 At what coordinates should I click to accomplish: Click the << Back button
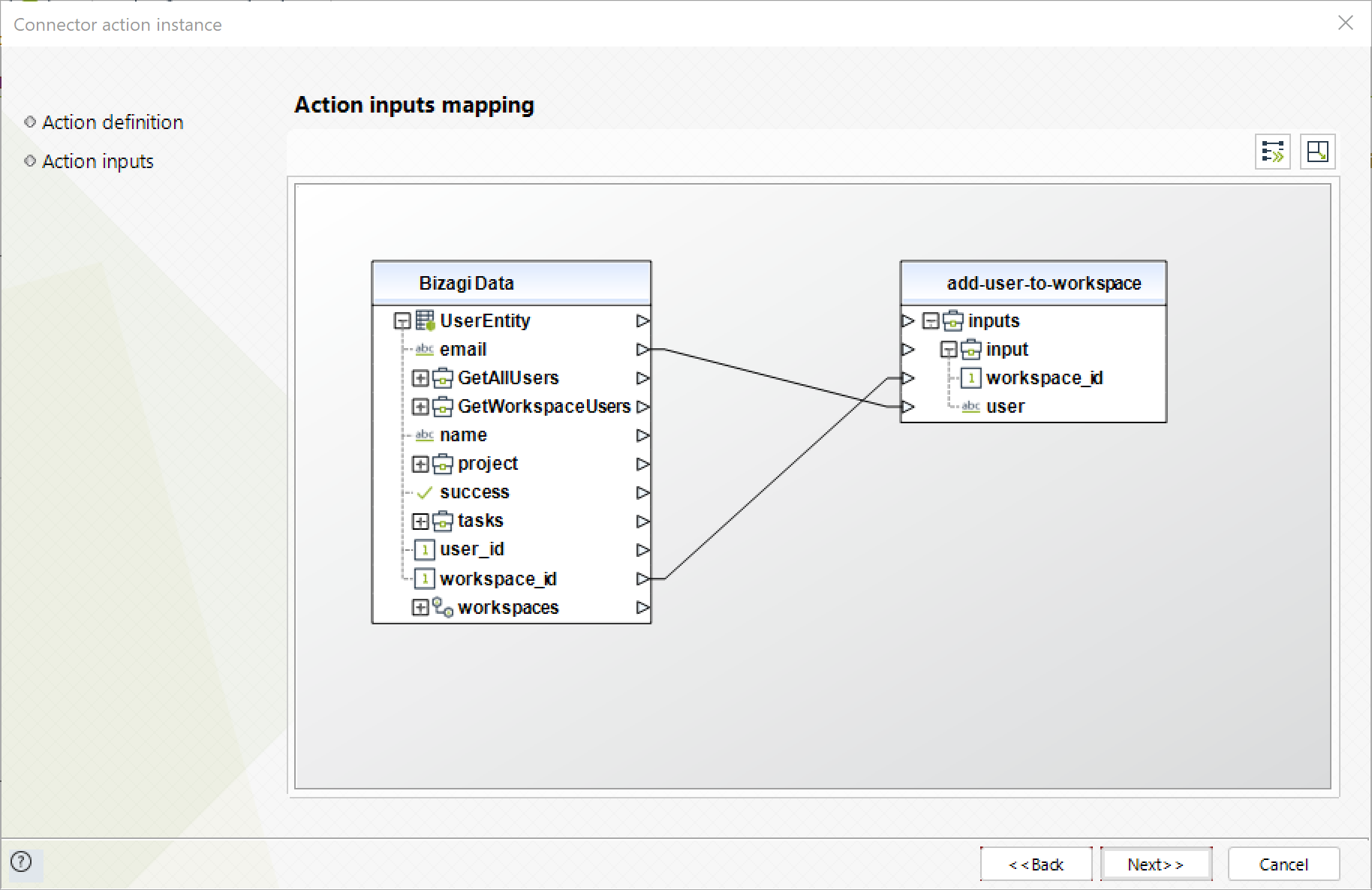pyautogui.click(x=1036, y=864)
